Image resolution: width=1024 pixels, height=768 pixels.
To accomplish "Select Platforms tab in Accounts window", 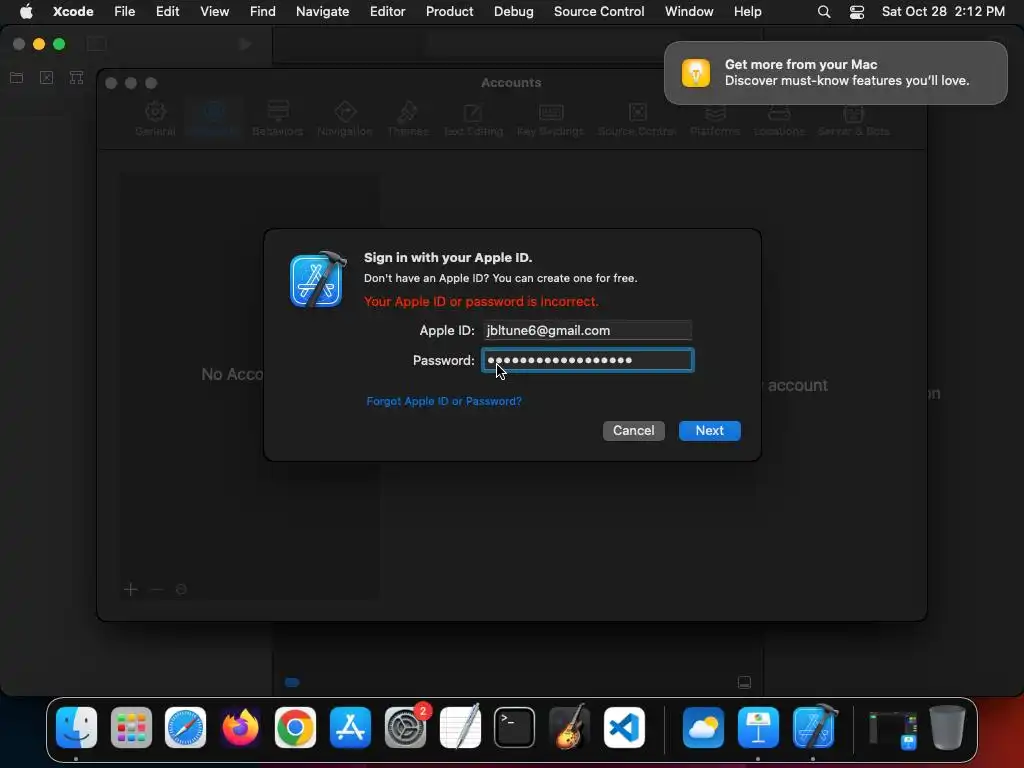I will coord(715,119).
